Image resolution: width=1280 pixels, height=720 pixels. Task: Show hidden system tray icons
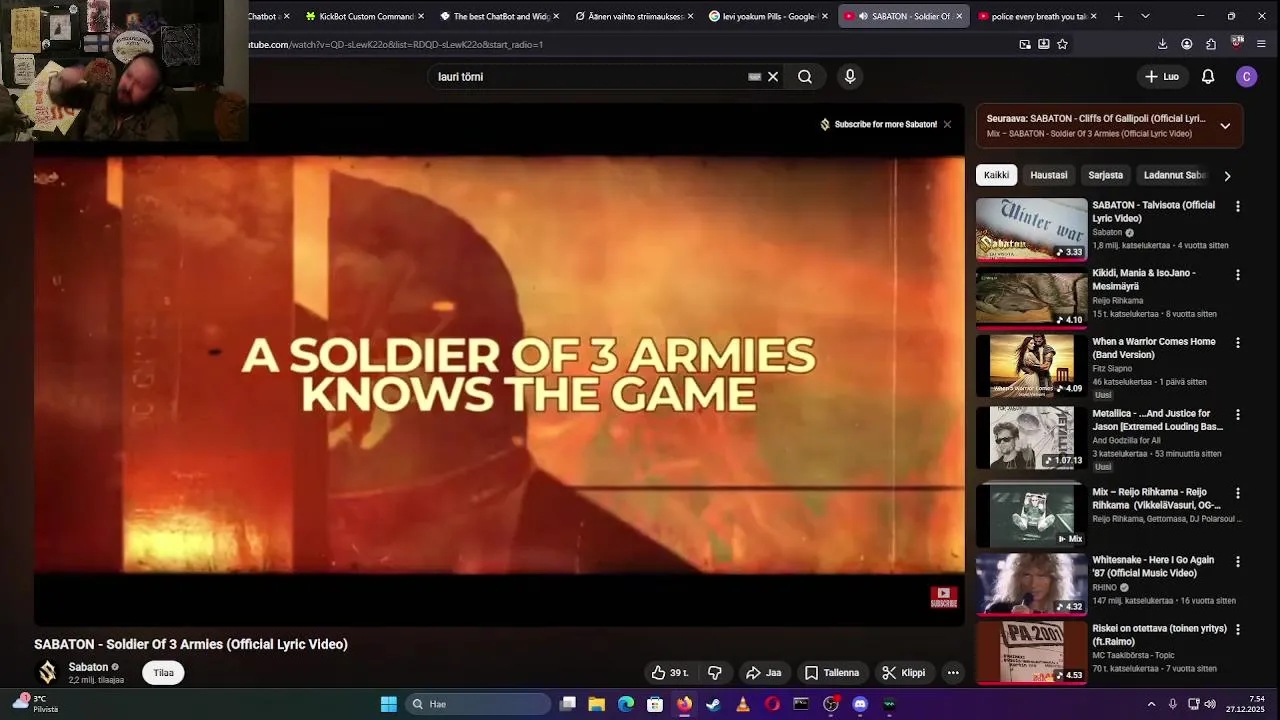(1151, 704)
